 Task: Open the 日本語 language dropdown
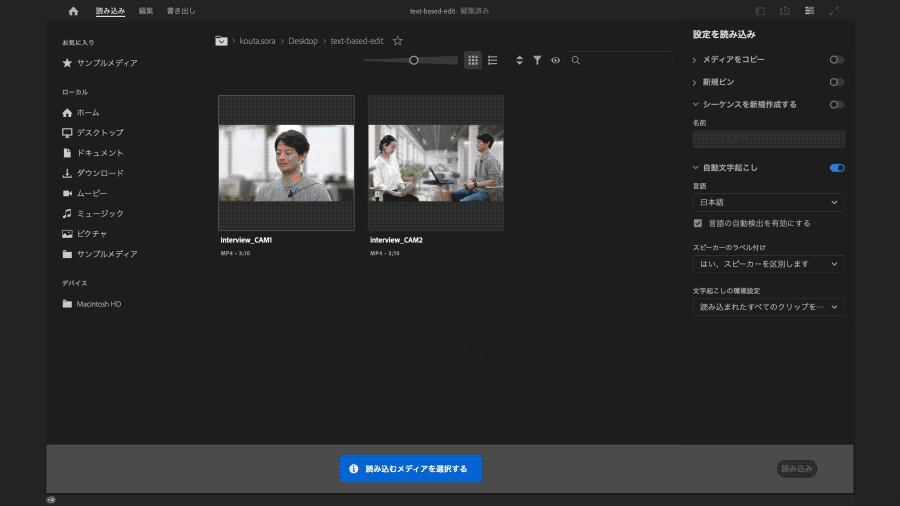pos(769,203)
